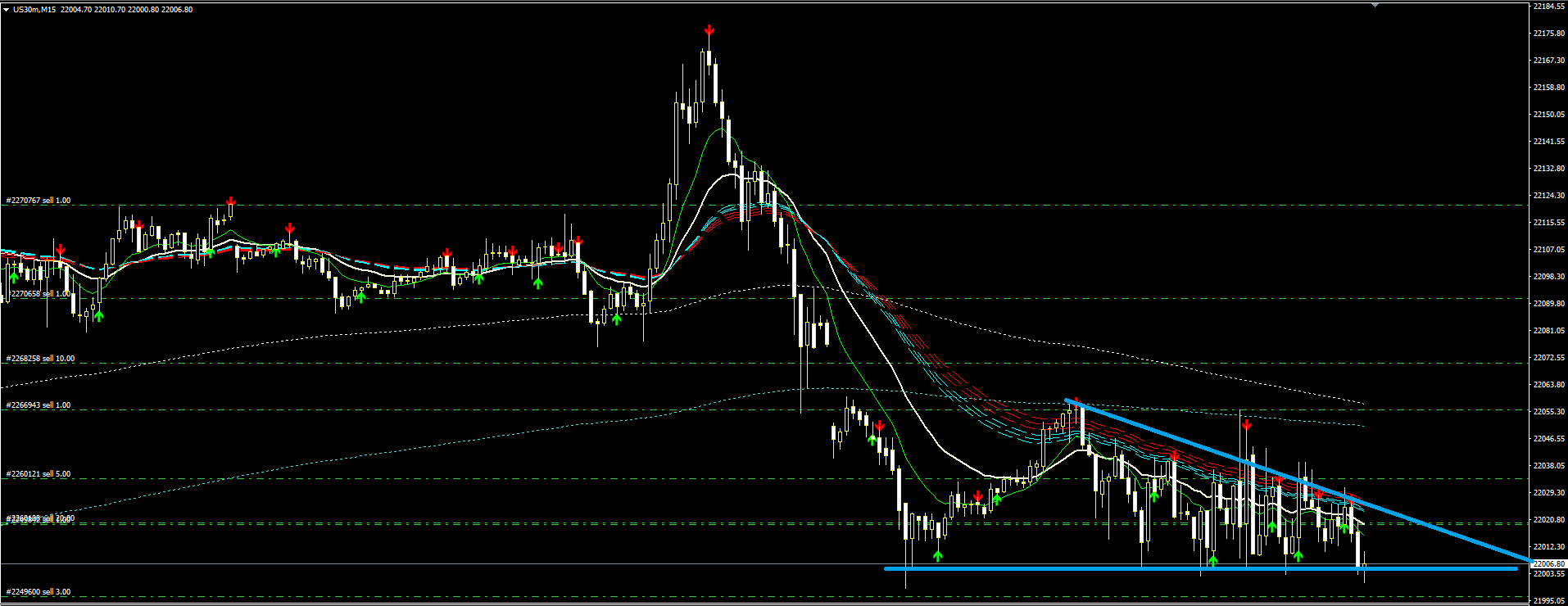
Task: Click the chart shift triangle marker at top
Action: pos(1375,5)
